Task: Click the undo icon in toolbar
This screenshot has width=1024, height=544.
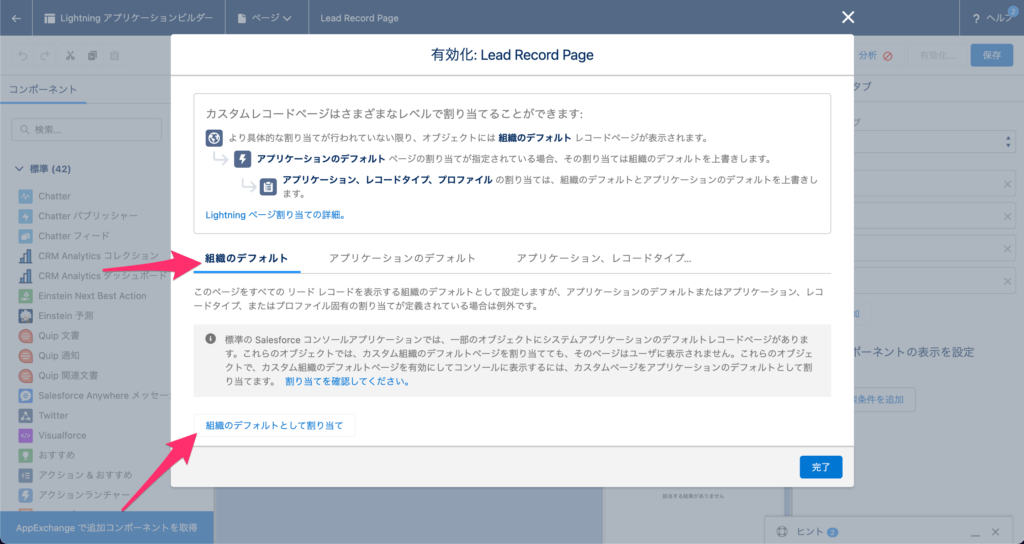Action: pos(23,56)
